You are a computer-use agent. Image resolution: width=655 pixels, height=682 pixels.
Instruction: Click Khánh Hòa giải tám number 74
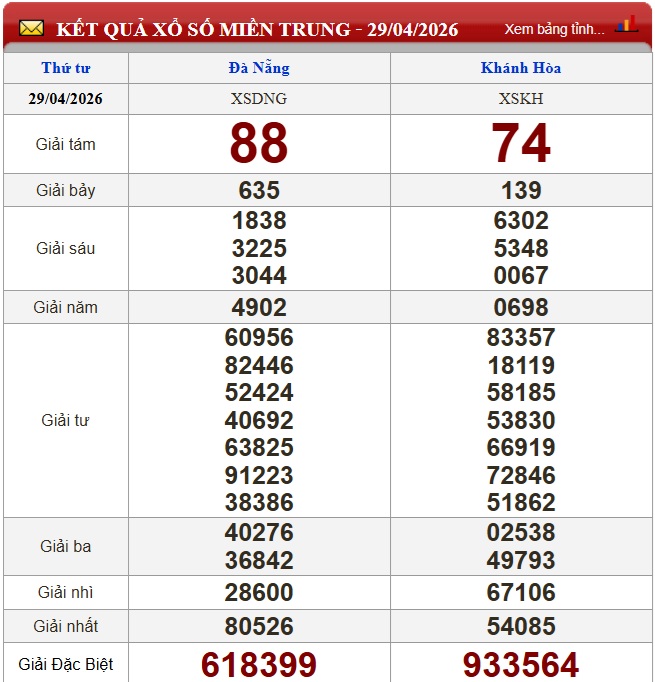pos(521,144)
